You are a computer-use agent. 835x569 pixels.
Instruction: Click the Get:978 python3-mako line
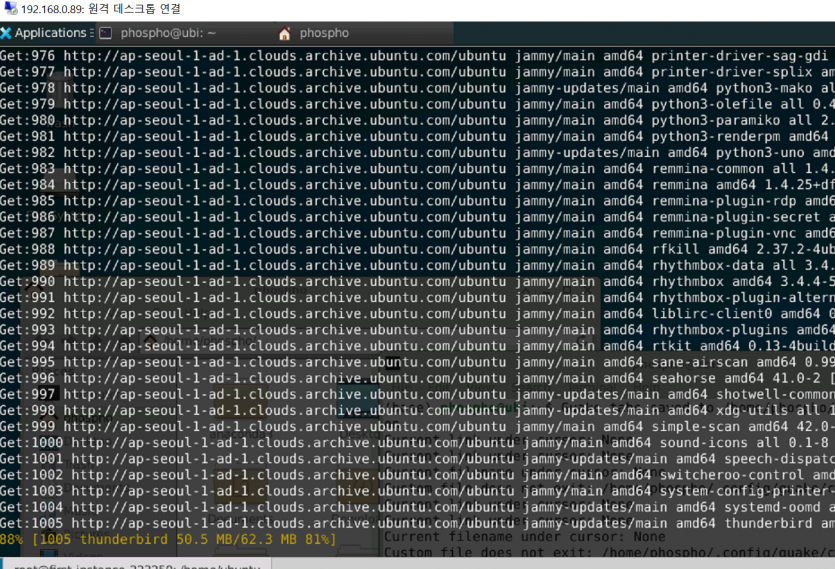pos(418,88)
